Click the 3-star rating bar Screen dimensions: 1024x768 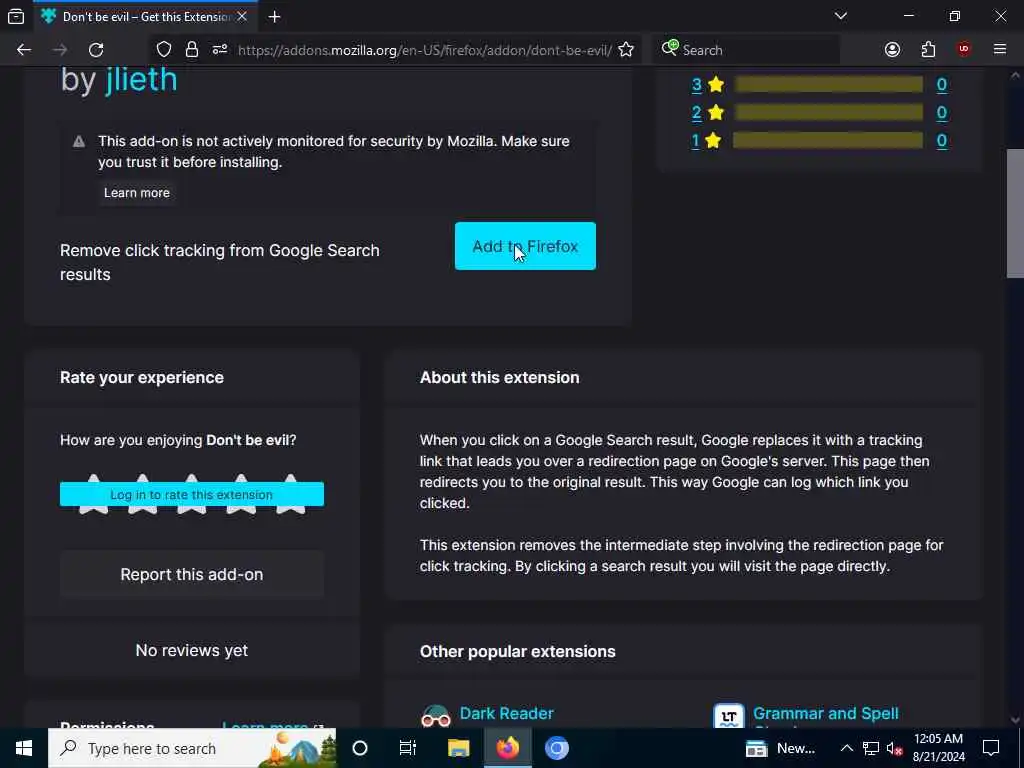pos(828,84)
